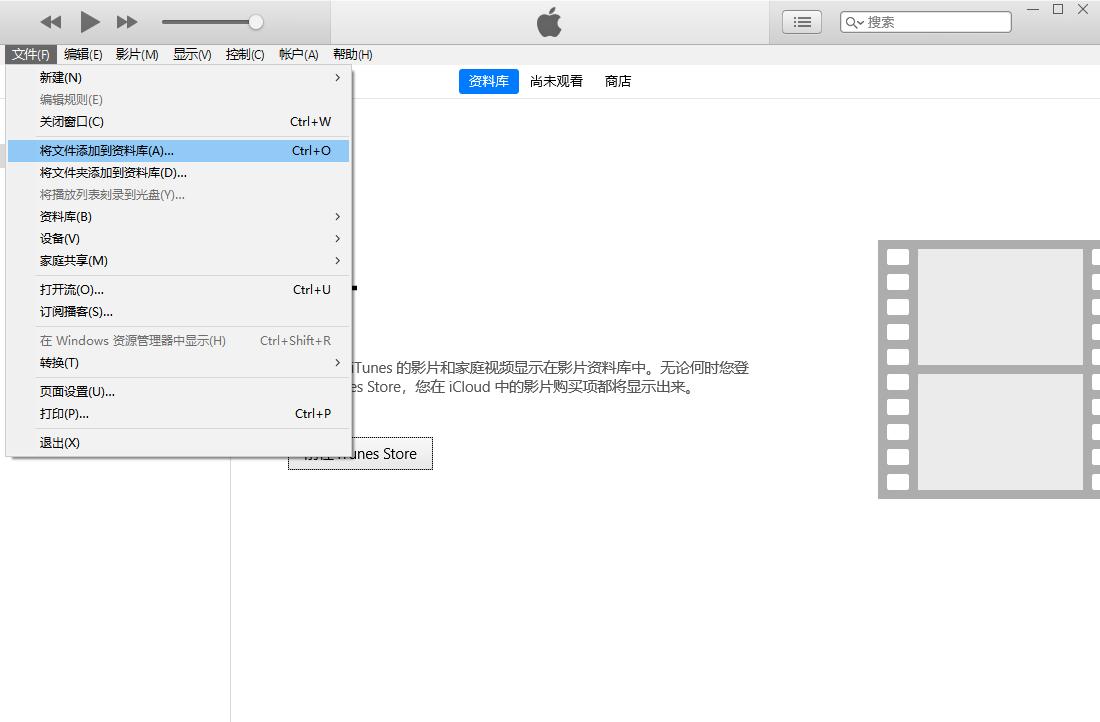Choose 页面设置(U)... menu item
Image resolution: width=1100 pixels, height=722 pixels.
[178, 392]
